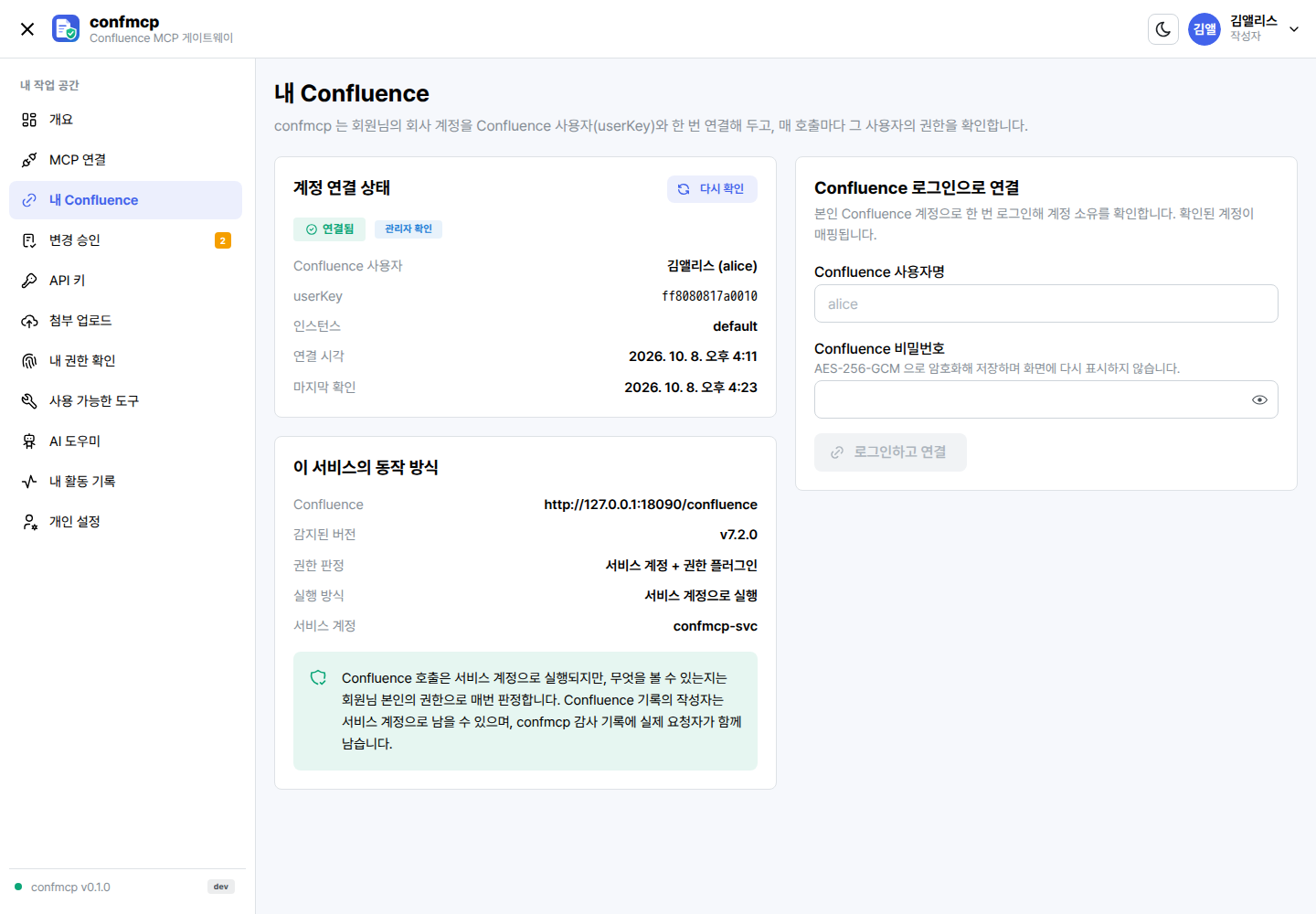Select 내 Confluence in the sidebar
Screen dimensions: 1316x914
click(x=125, y=200)
